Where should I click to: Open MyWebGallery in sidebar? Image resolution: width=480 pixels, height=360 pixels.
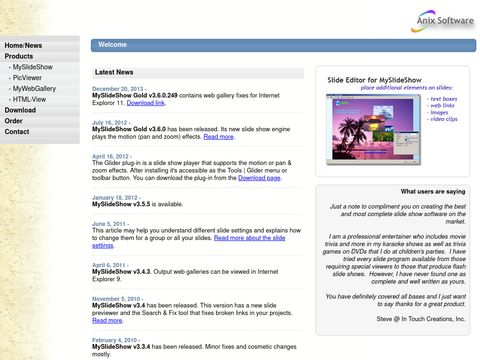[x=34, y=89]
